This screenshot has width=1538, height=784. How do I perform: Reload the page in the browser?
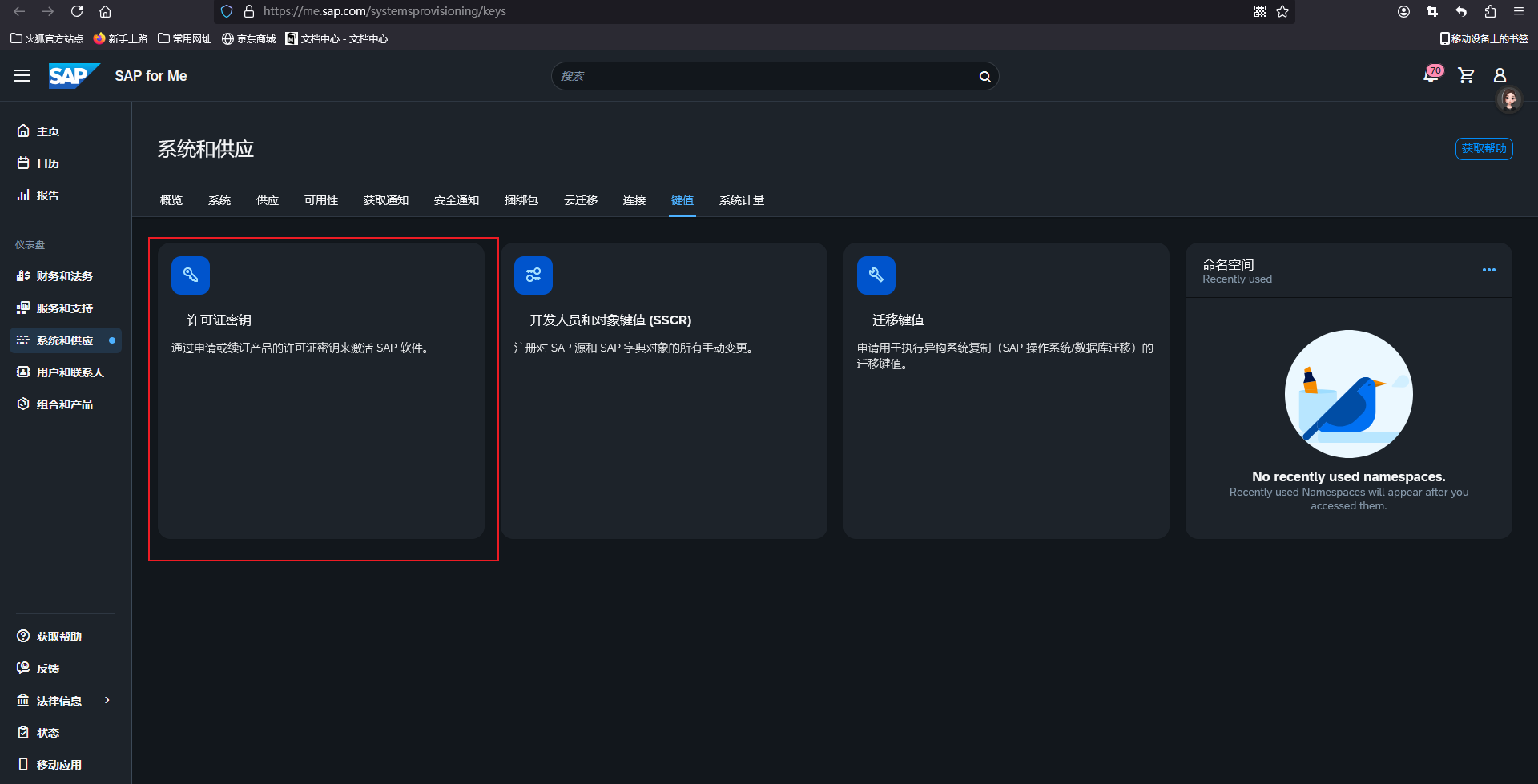pos(77,11)
